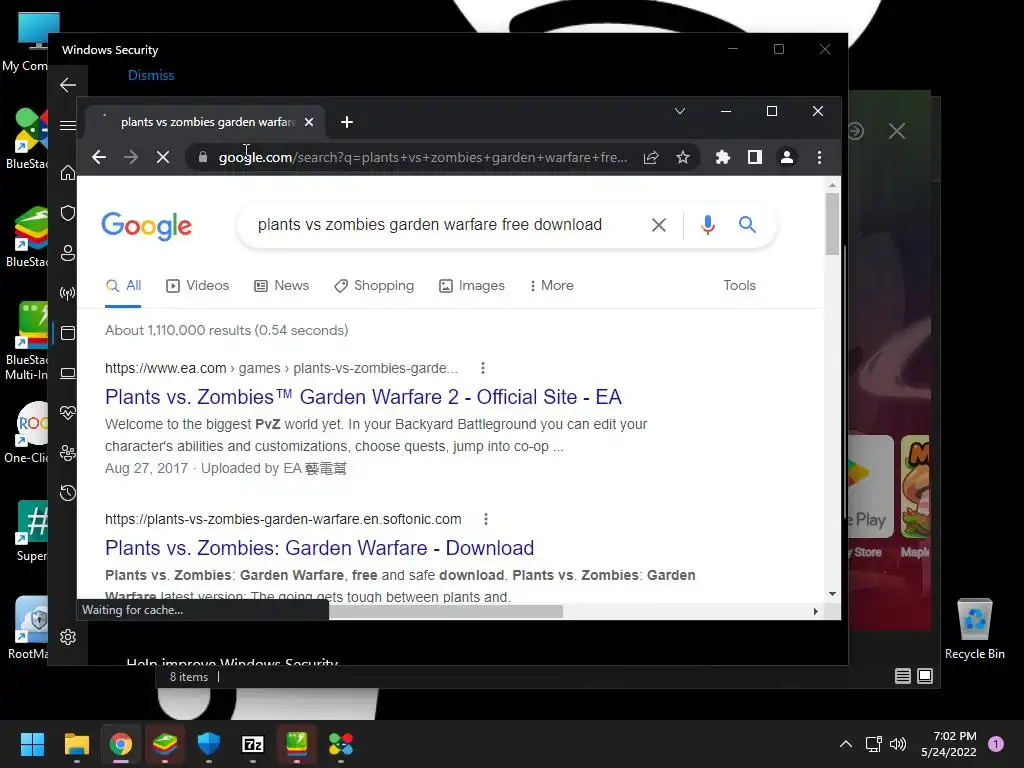Close the plants vs zombies tab

click(309, 122)
